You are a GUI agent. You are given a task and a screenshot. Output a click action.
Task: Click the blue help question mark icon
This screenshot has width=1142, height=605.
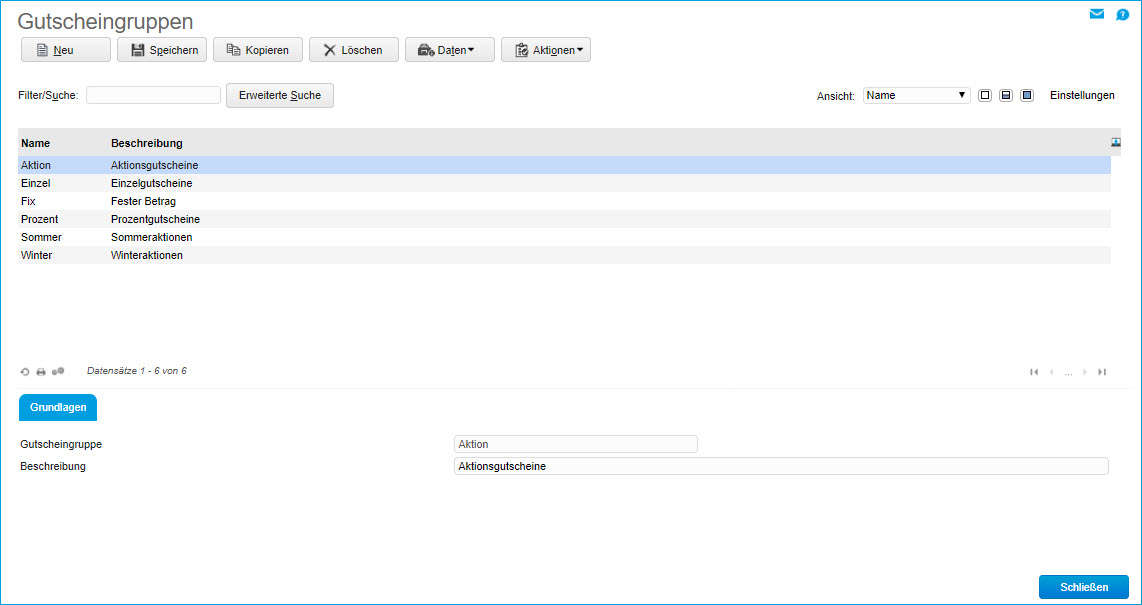coord(1122,14)
